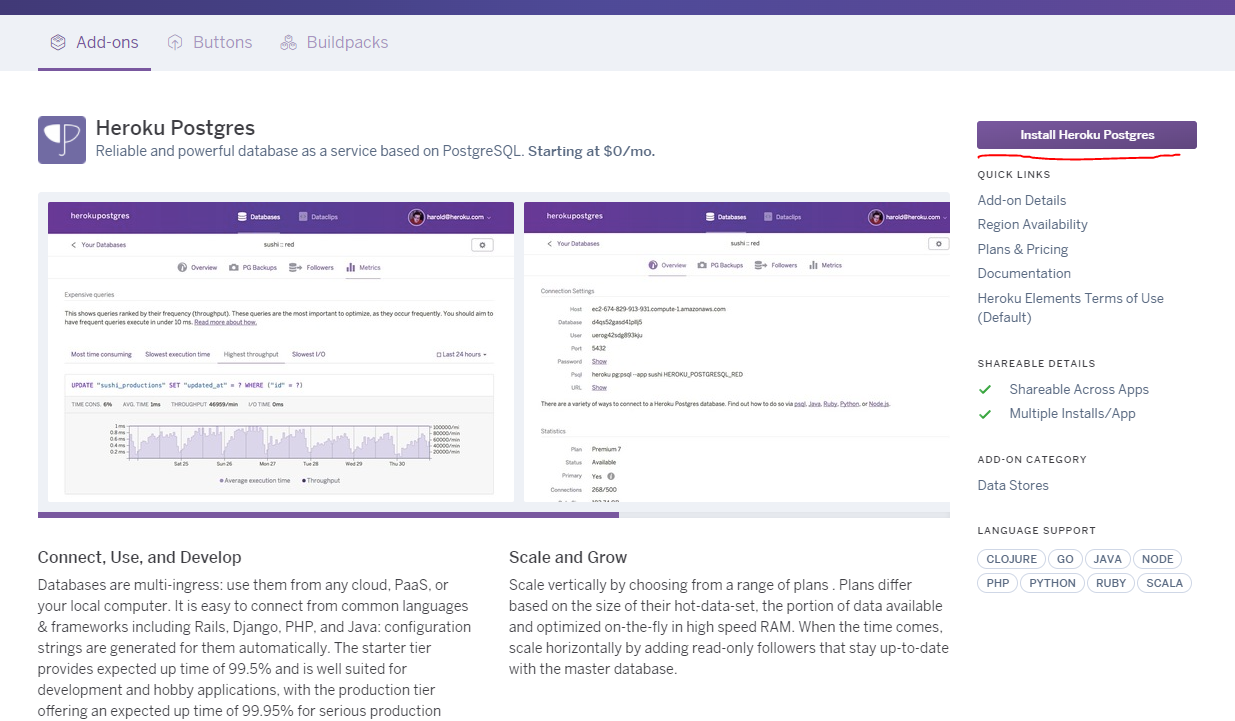Select the SCALA language tag

pyautogui.click(x=1164, y=583)
